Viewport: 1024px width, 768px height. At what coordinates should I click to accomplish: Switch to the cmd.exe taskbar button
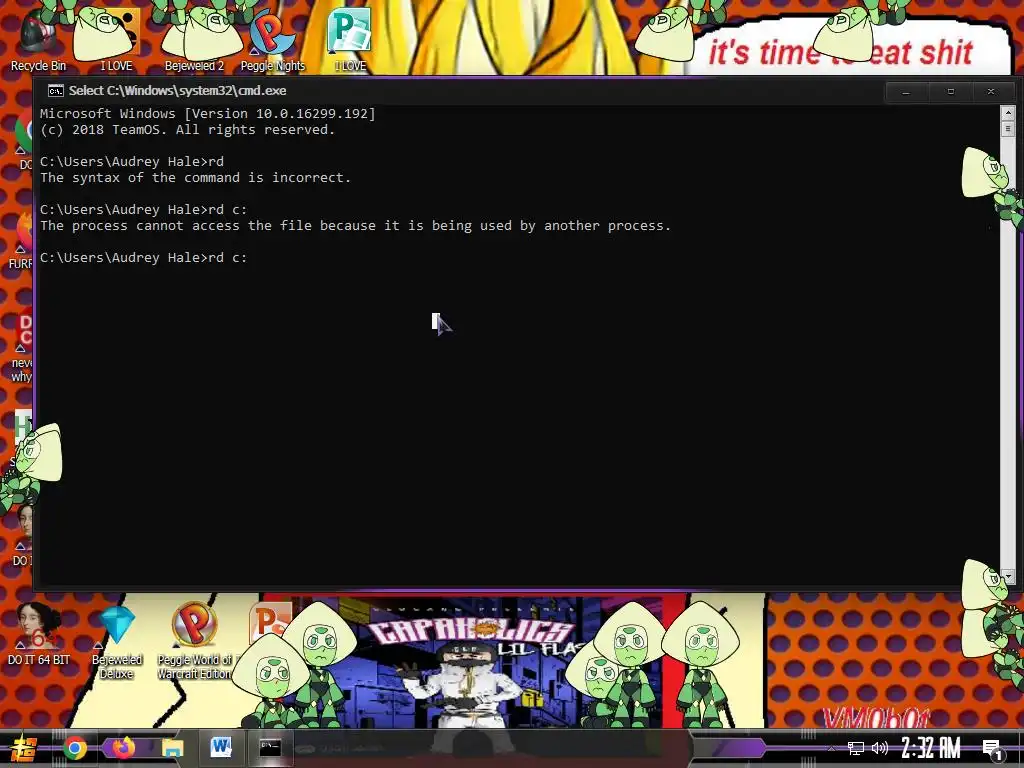[x=270, y=748]
